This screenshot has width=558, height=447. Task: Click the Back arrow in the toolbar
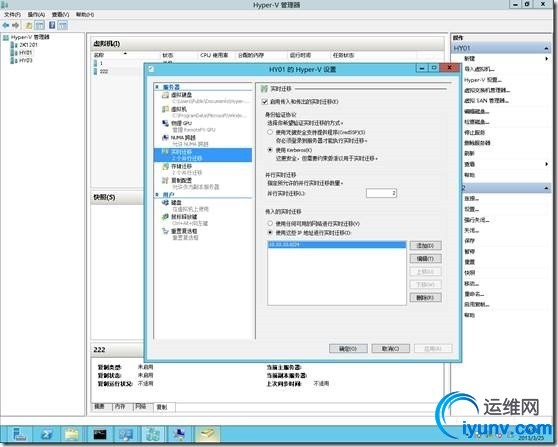5,25
